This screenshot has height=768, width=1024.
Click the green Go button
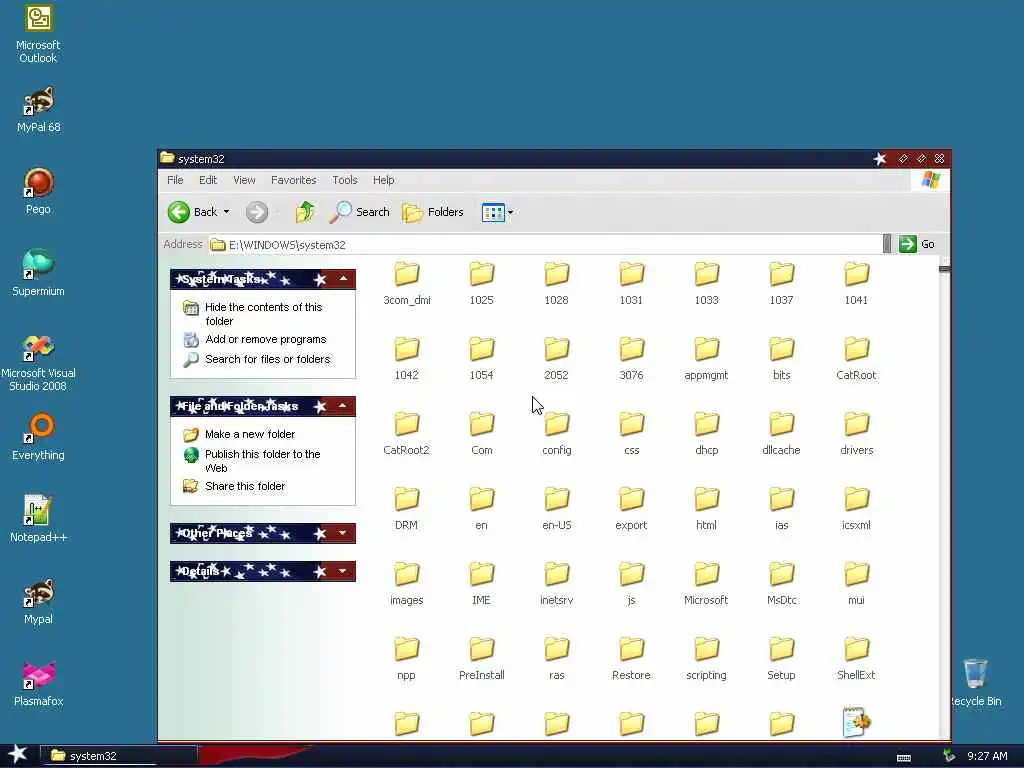pos(917,244)
